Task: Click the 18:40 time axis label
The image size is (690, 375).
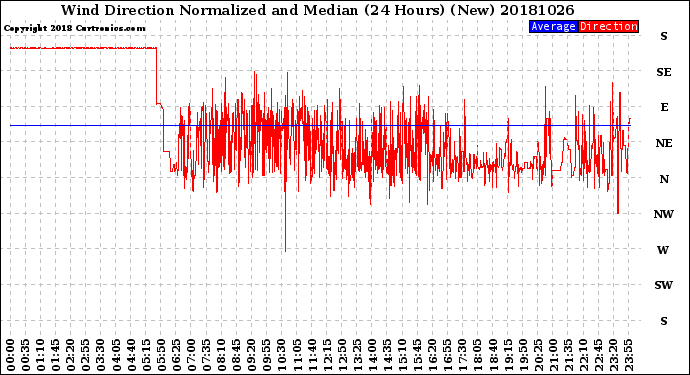Action: [x=492, y=355]
